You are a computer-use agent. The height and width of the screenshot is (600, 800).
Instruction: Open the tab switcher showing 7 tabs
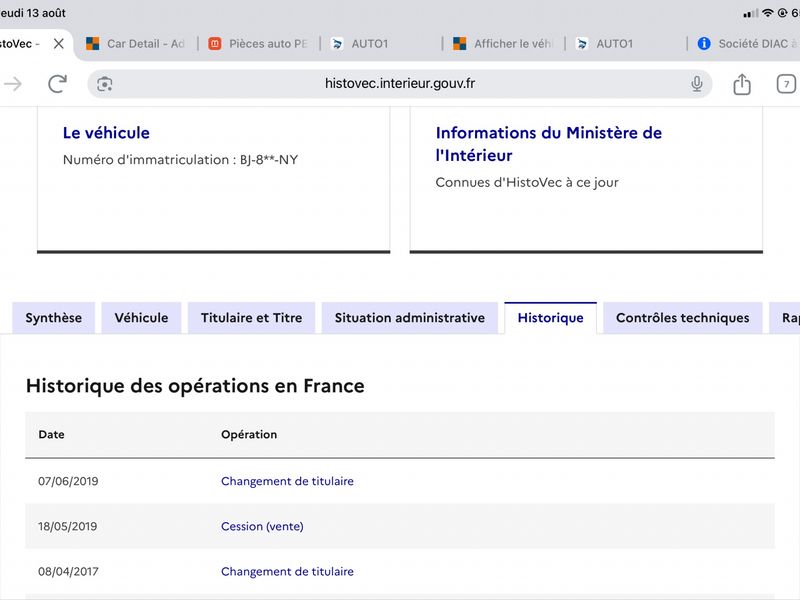(786, 84)
